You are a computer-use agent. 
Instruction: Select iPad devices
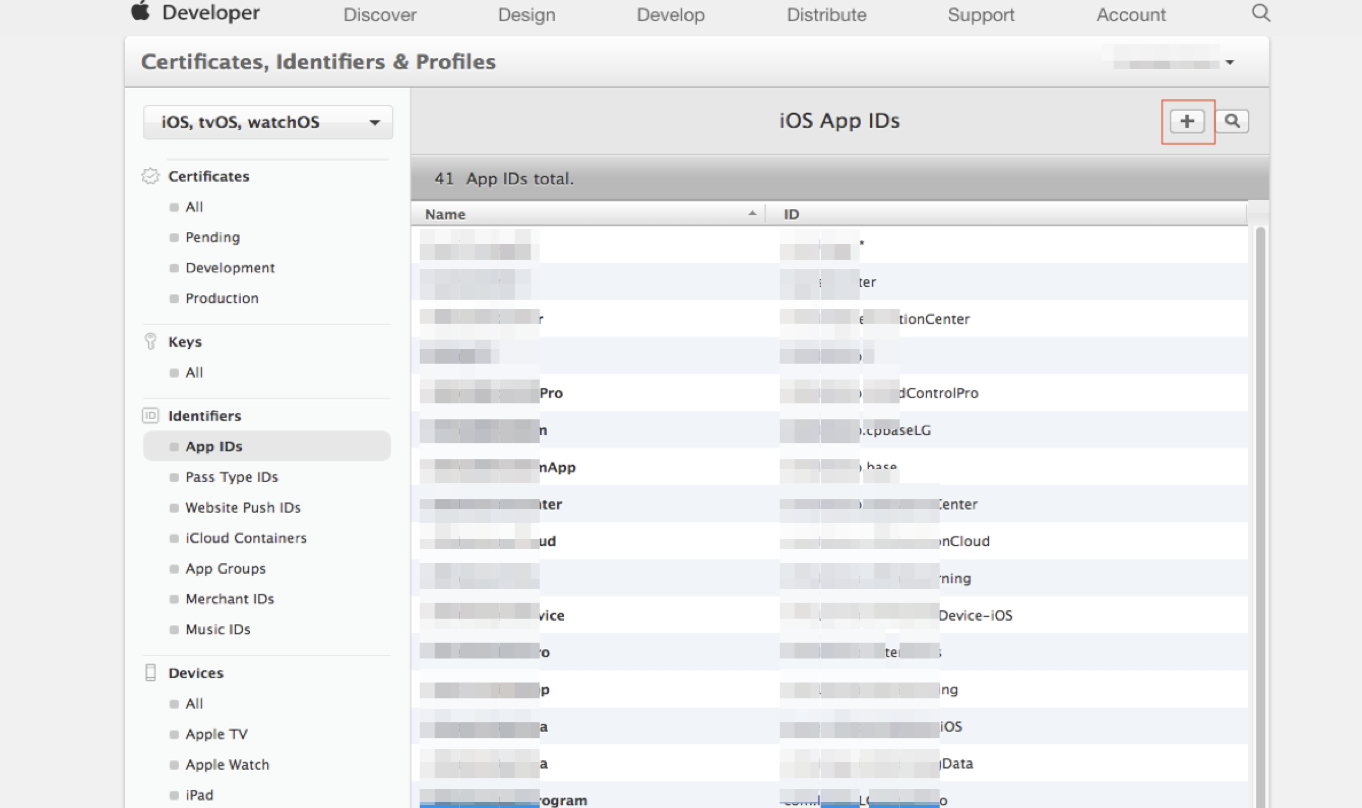pos(199,795)
